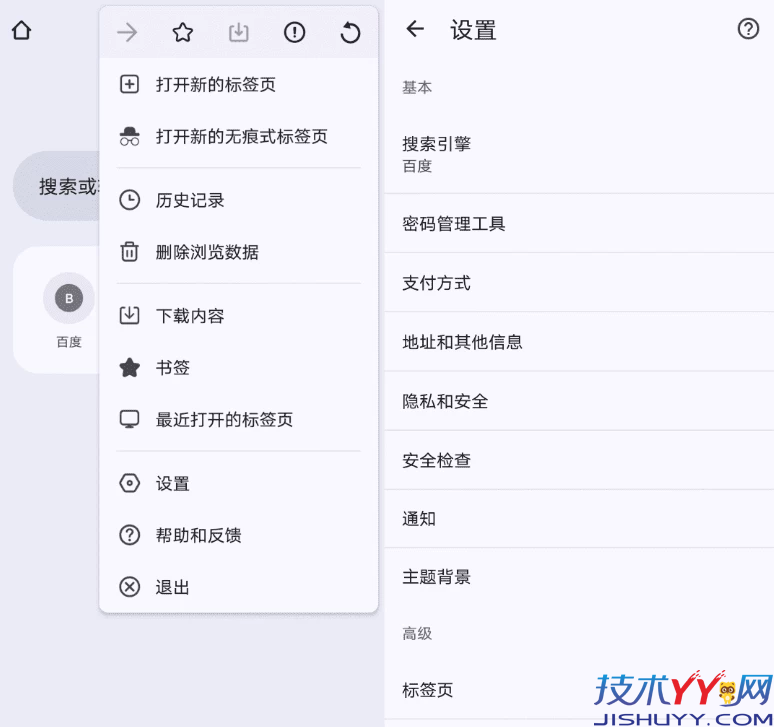Screen dimensions: 774x727
Task: Click the new tab plus icon
Action: click(x=129, y=84)
